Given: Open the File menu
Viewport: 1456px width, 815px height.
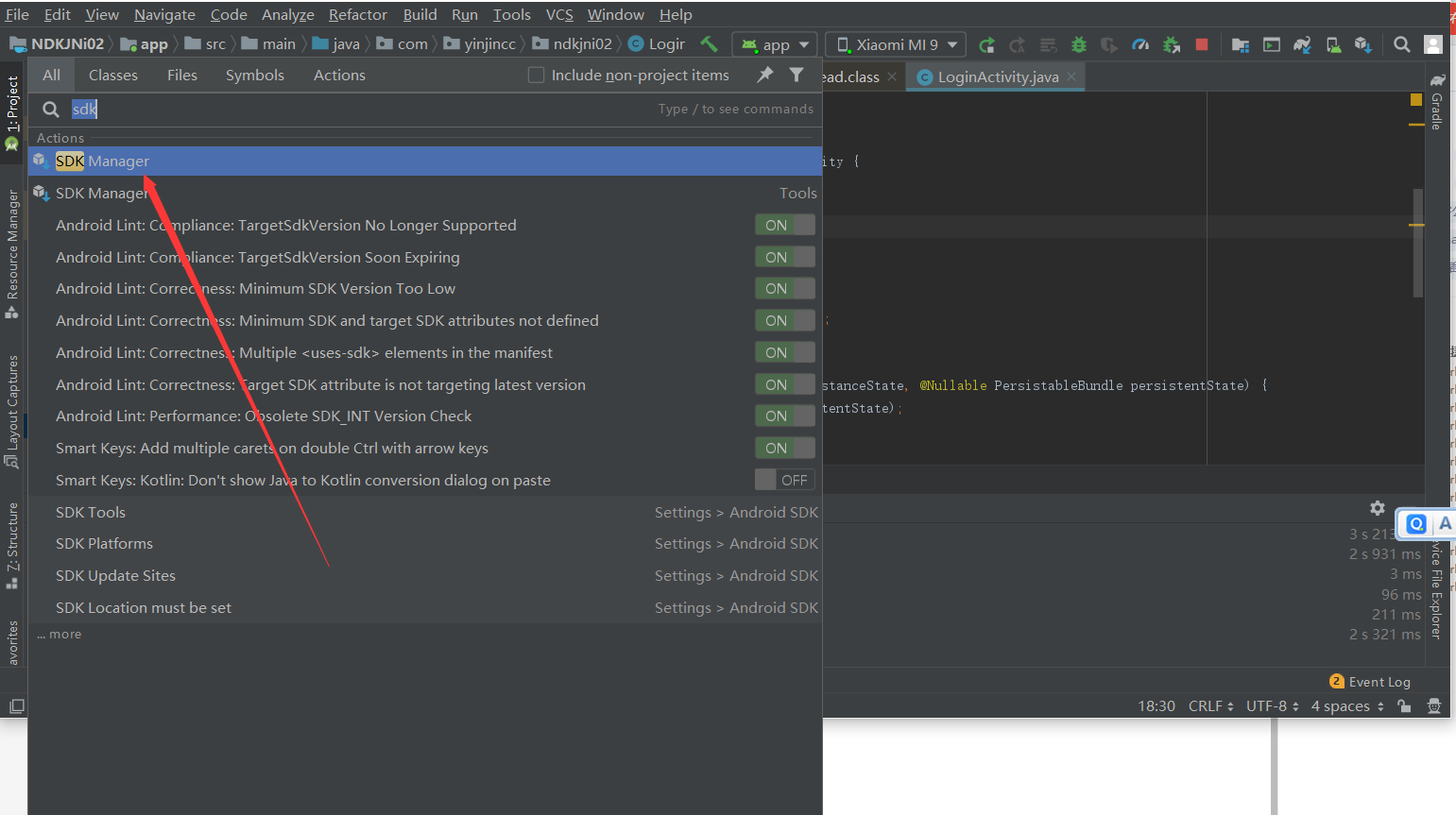Looking at the screenshot, I should pos(17,14).
